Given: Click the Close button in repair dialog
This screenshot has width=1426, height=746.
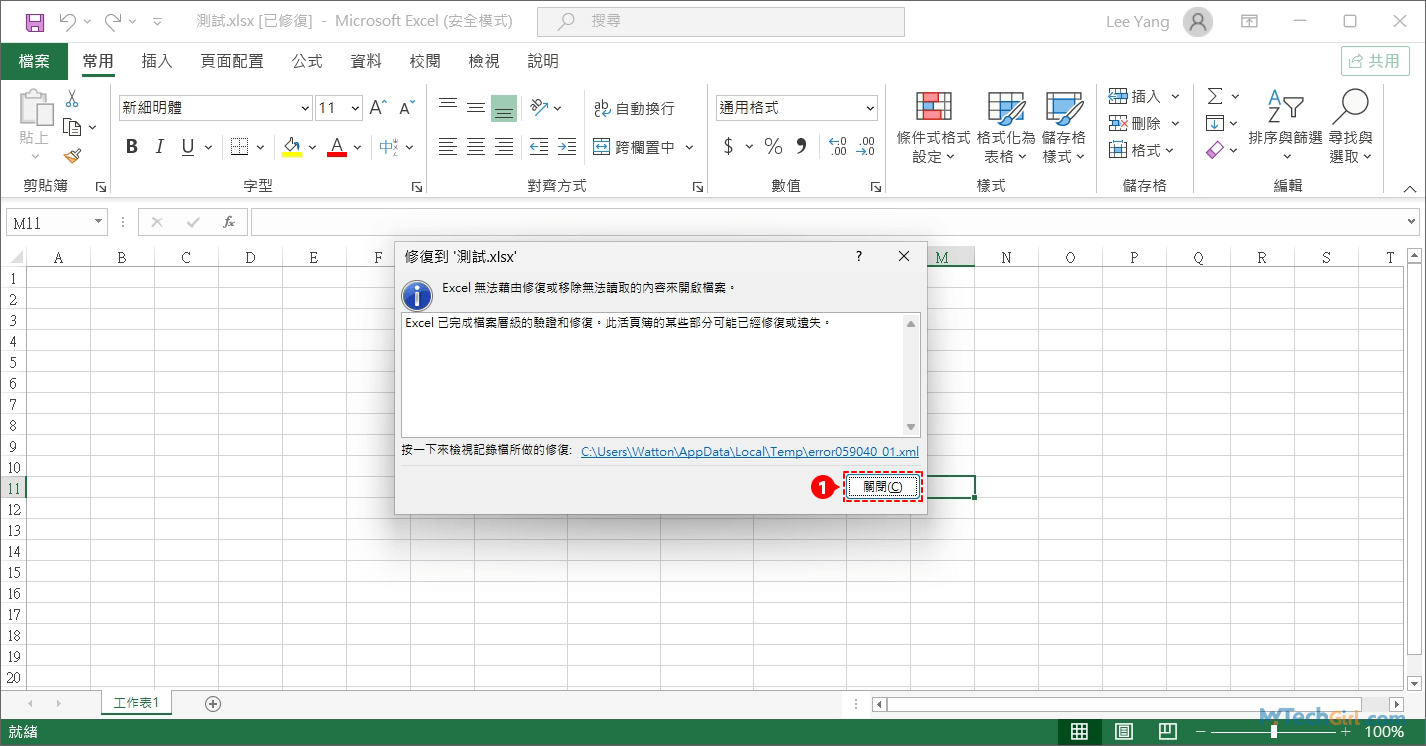Looking at the screenshot, I should 882,487.
